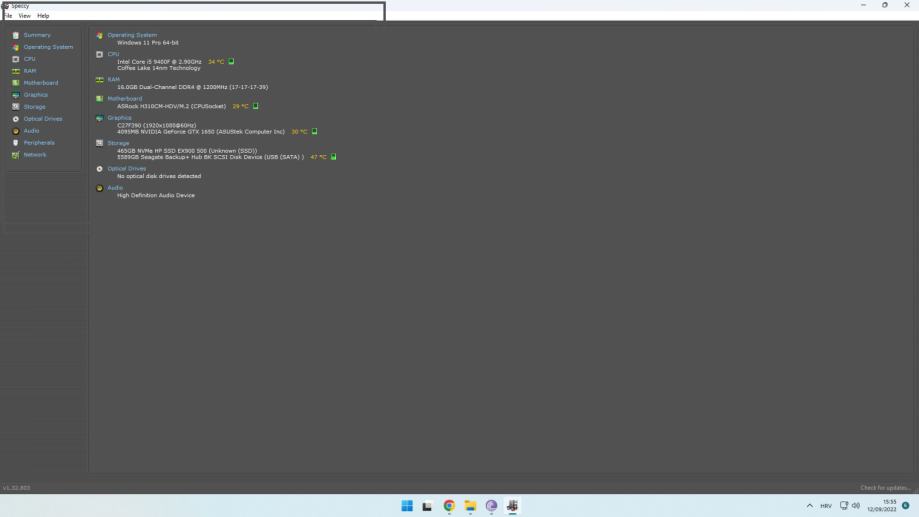Open the taskbar clock and date
Viewport: 919px width, 517px height.
[882, 506]
